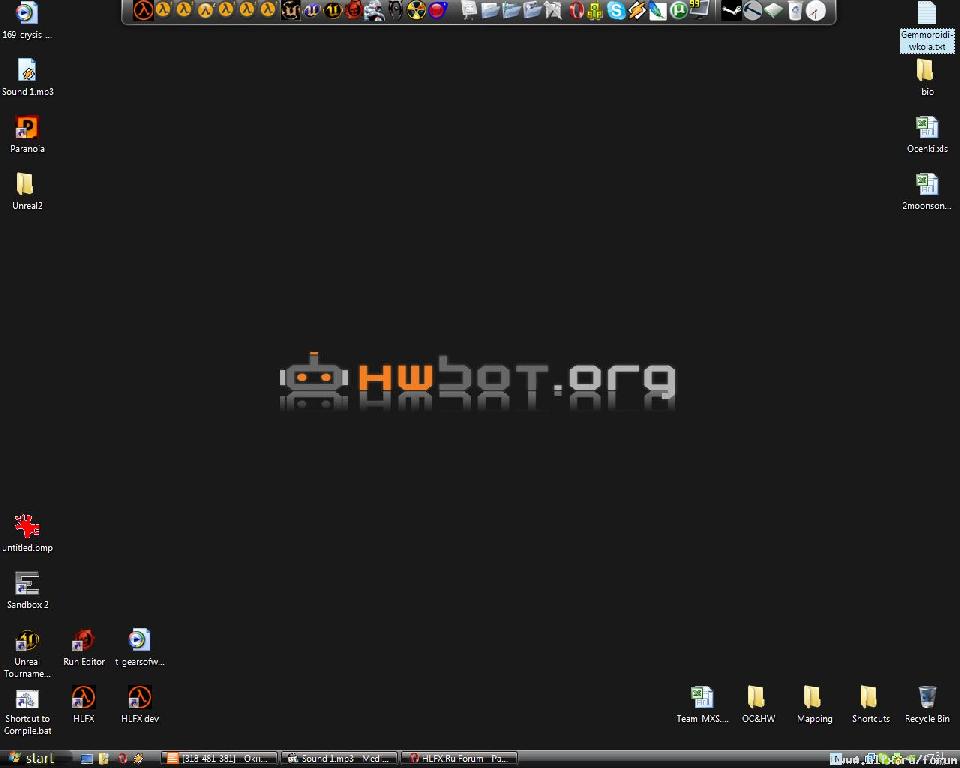Switch to the '[313 481 381]' taskbar window
Image resolution: width=960 pixels, height=768 pixels.
click(220, 759)
